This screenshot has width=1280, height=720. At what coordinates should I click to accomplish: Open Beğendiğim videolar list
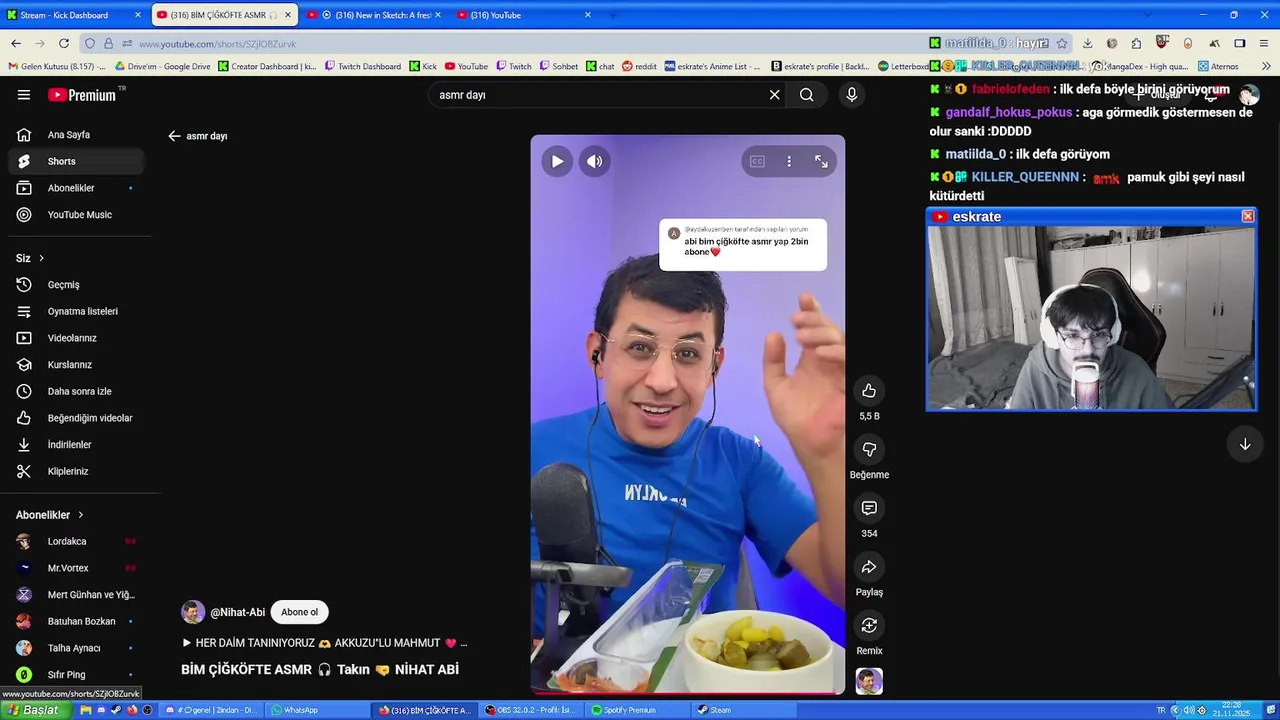[x=75, y=418]
